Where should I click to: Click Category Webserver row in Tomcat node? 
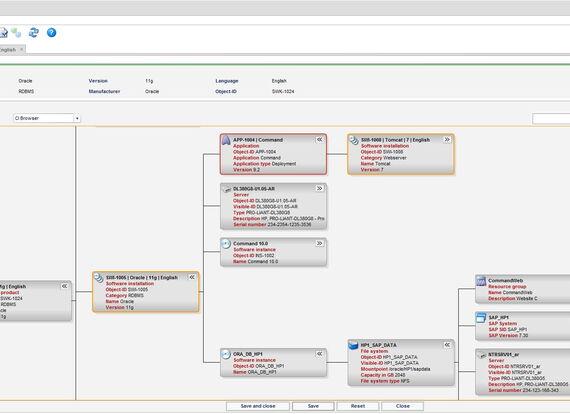[x=384, y=158]
